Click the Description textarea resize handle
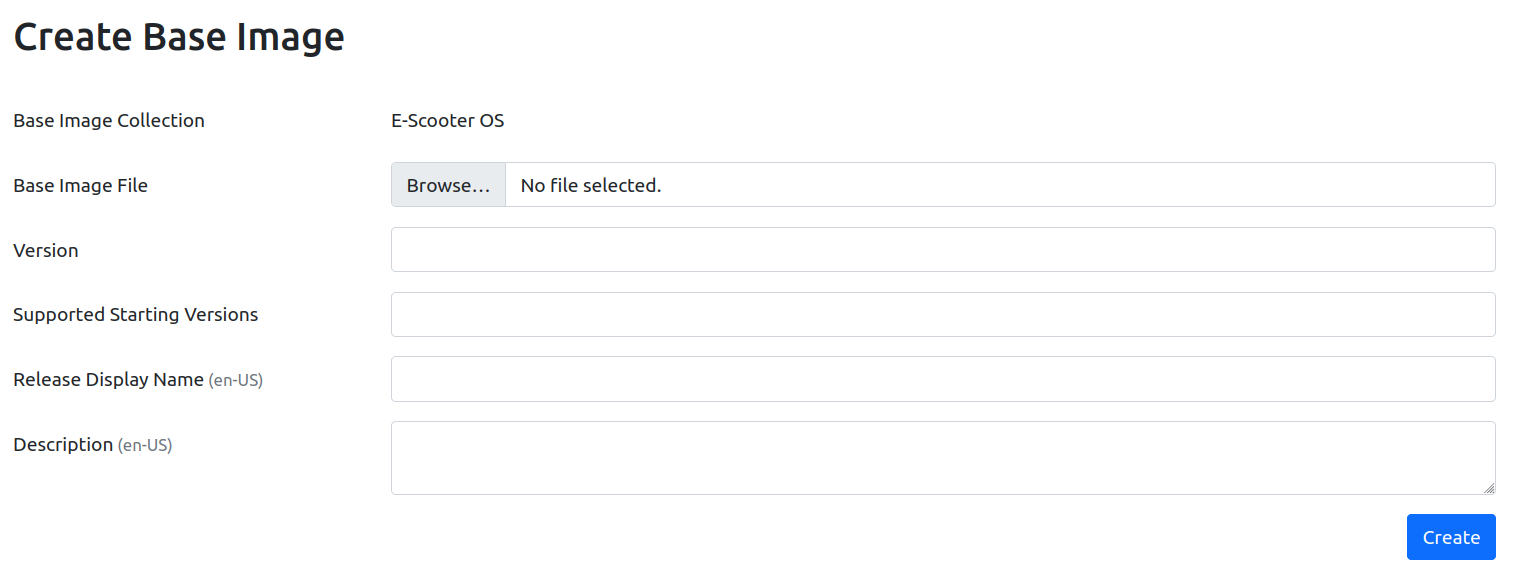 1489,489
